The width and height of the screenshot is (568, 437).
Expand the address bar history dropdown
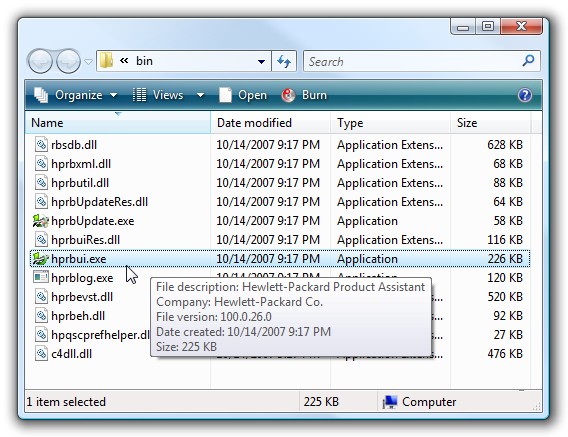[x=261, y=61]
